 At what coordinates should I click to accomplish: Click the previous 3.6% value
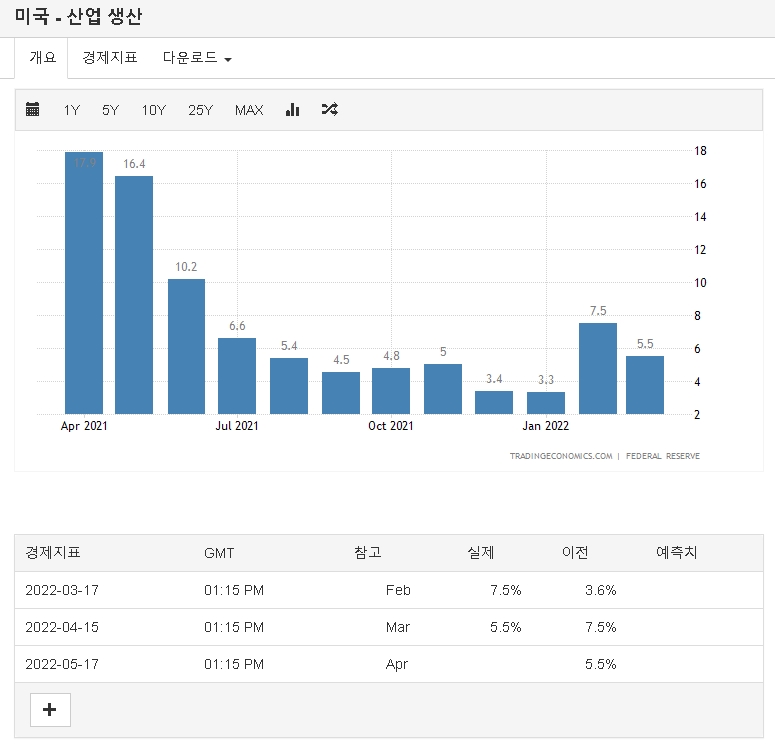601,590
